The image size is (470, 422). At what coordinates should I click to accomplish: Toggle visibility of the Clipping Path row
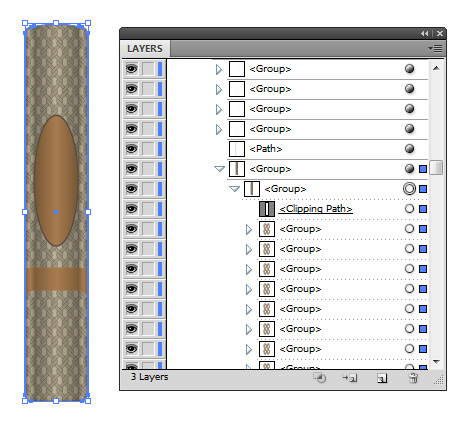point(132,209)
